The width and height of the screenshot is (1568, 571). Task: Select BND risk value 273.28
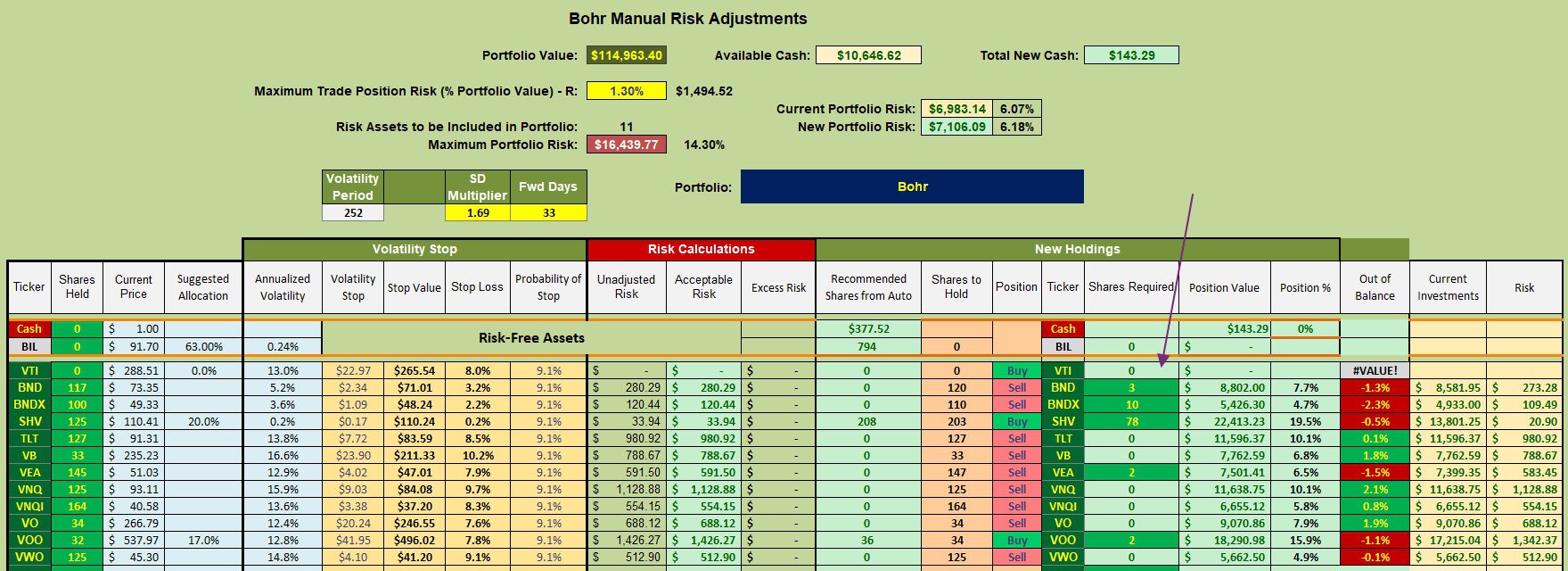(x=1524, y=388)
